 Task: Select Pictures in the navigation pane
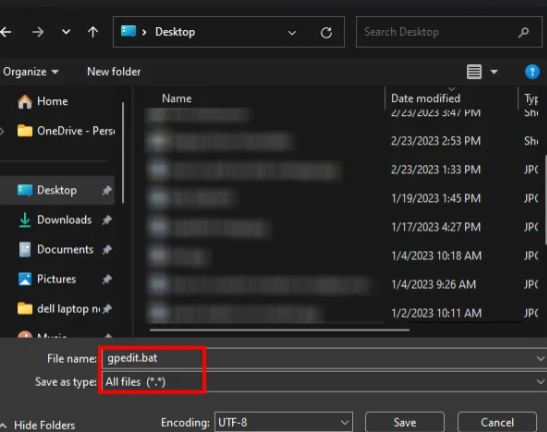[x=56, y=279]
